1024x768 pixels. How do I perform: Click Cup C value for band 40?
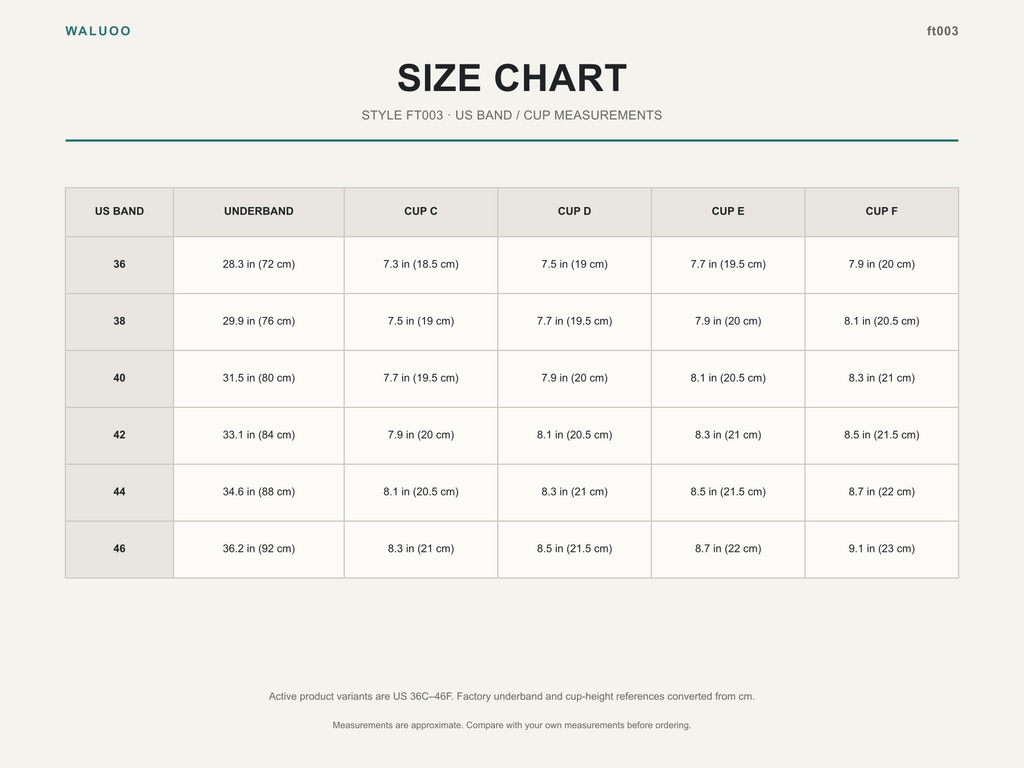[x=421, y=378]
